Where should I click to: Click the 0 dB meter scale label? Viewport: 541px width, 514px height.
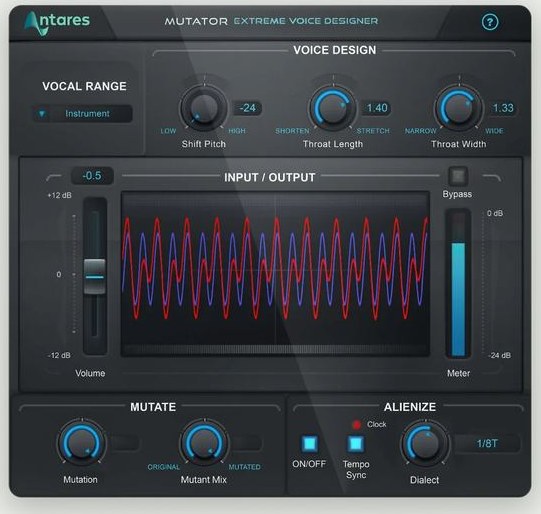495,213
